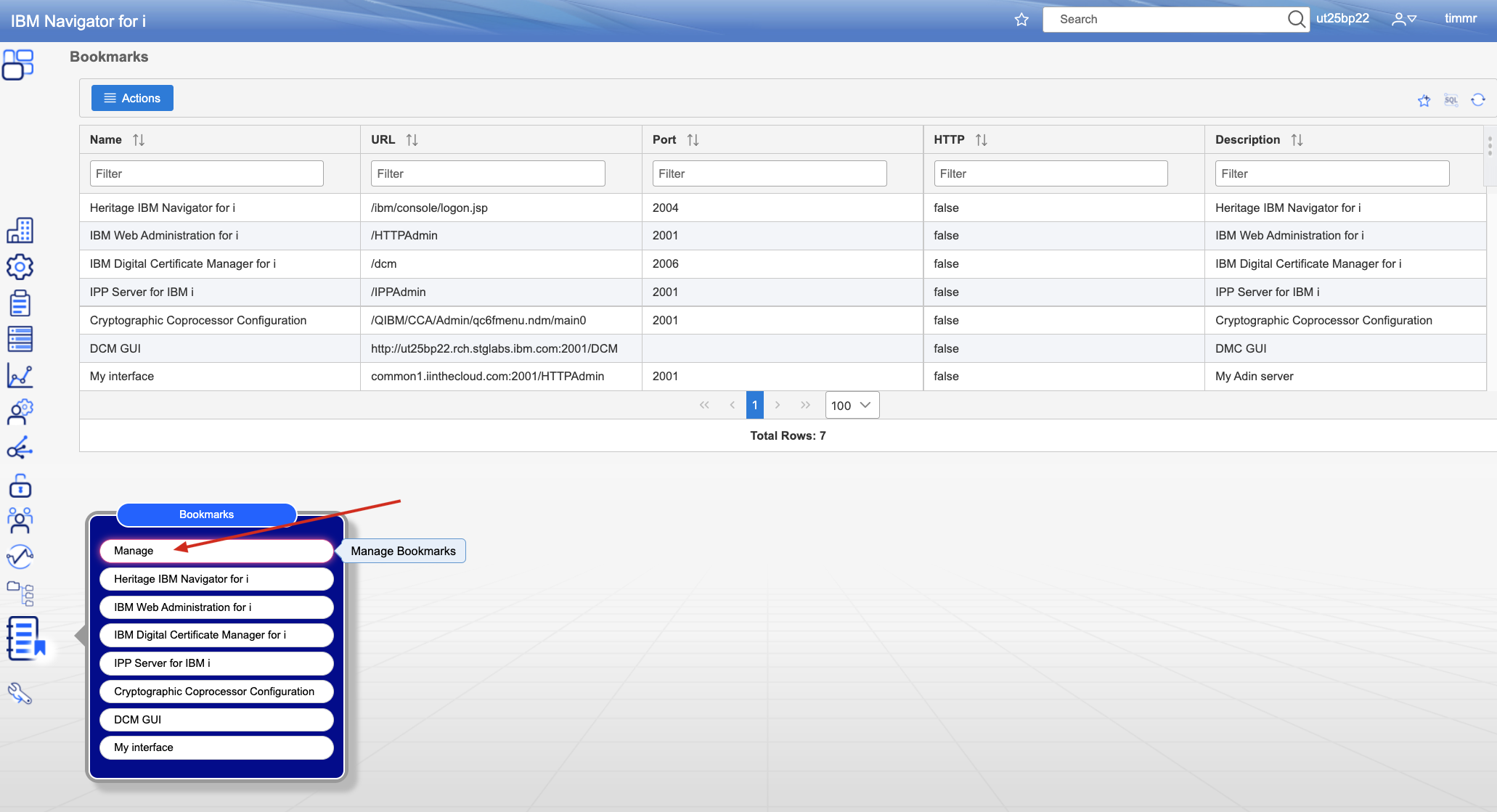Open the security lock sidebar icon

pyautogui.click(x=20, y=485)
